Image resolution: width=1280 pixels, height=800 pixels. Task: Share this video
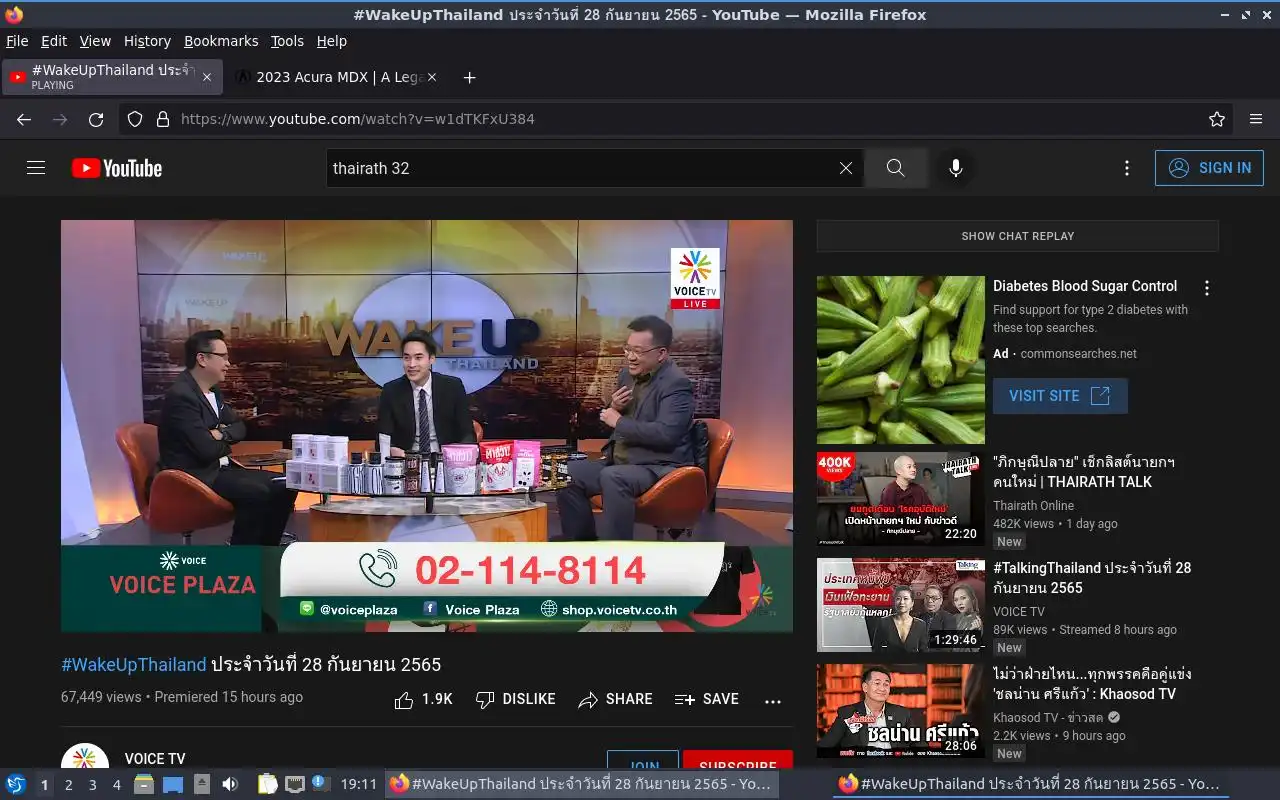point(615,699)
